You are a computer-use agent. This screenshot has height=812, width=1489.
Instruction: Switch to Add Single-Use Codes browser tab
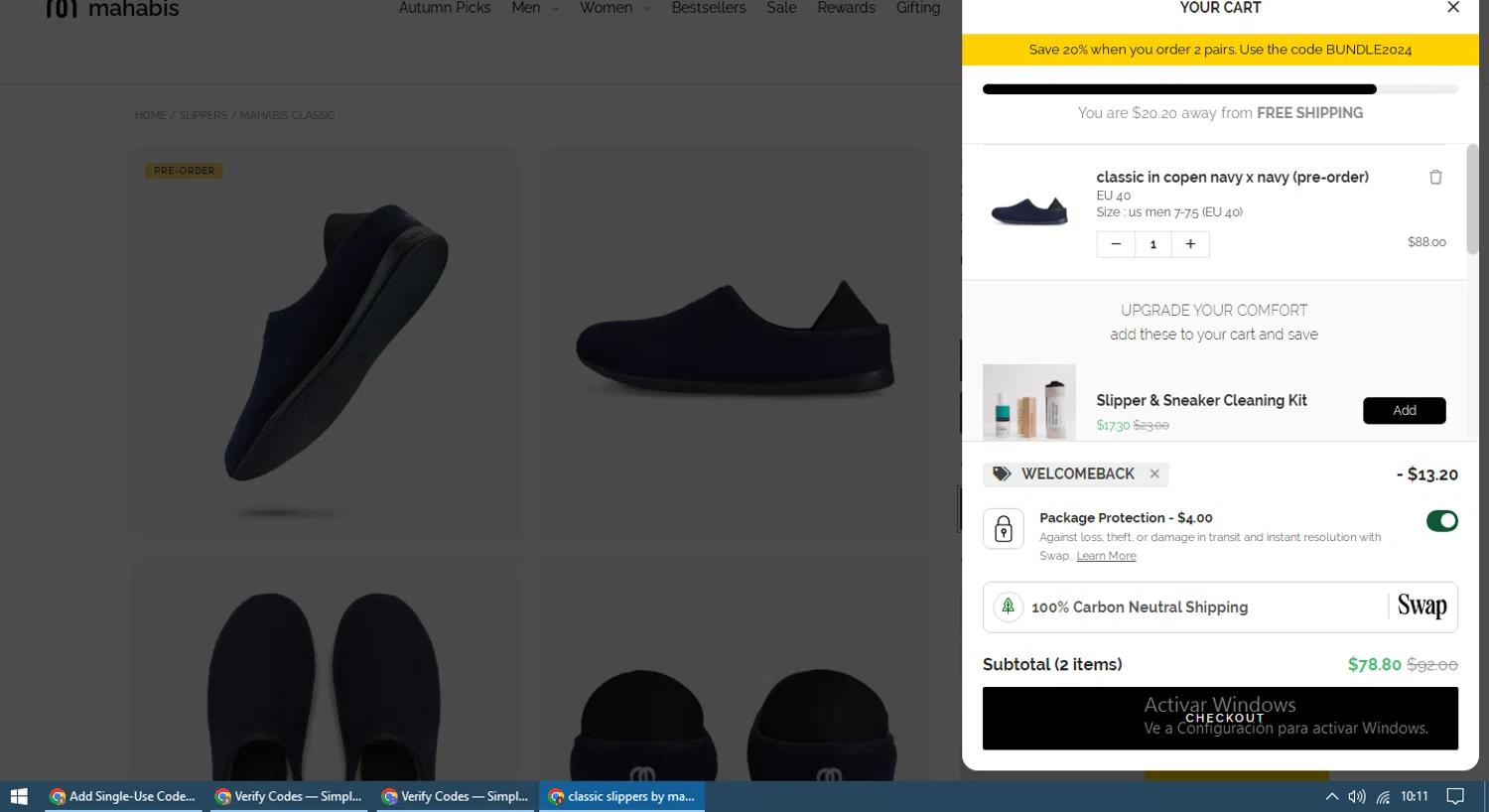click(x=123, y=796)
